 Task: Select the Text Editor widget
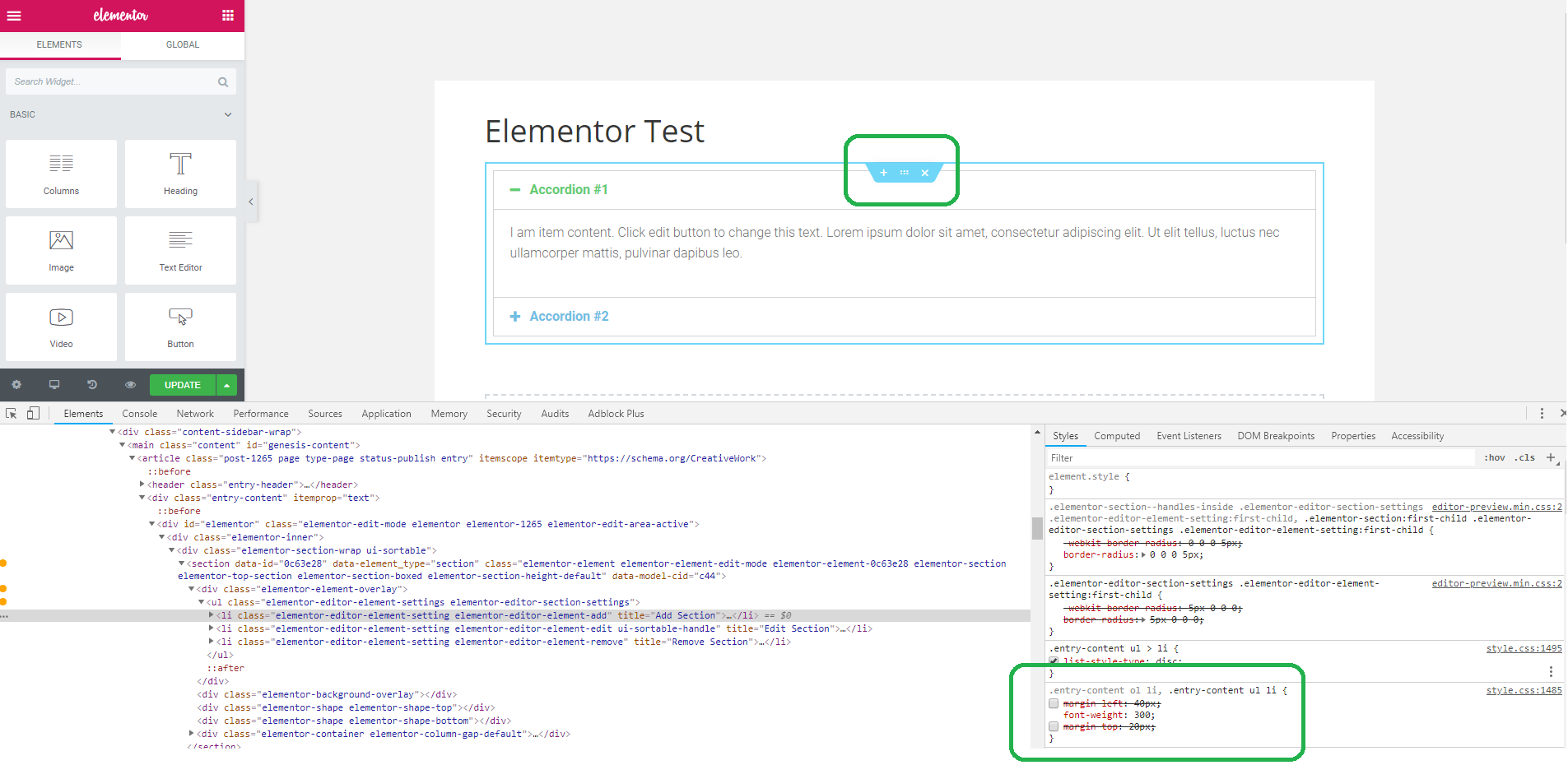point(180,250)
